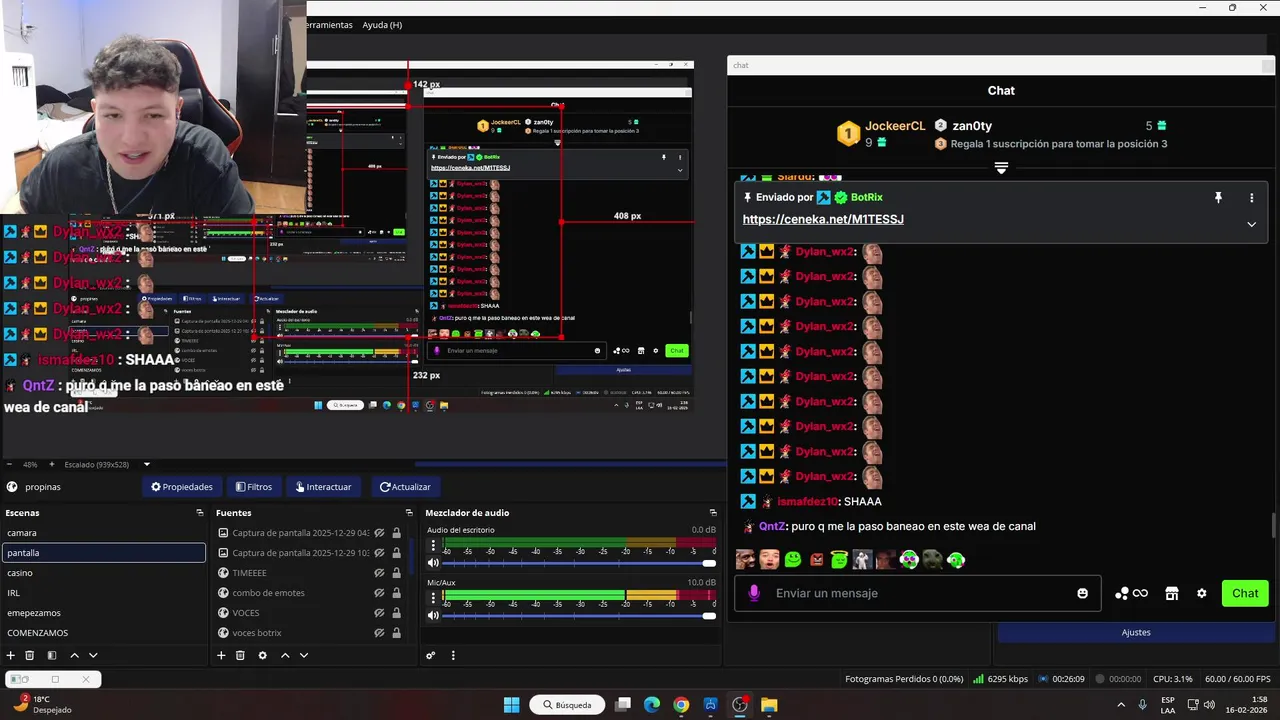Unlock the TIMEEEE source lock
This screenshot has height=720, width=1280.
[396, 573]
